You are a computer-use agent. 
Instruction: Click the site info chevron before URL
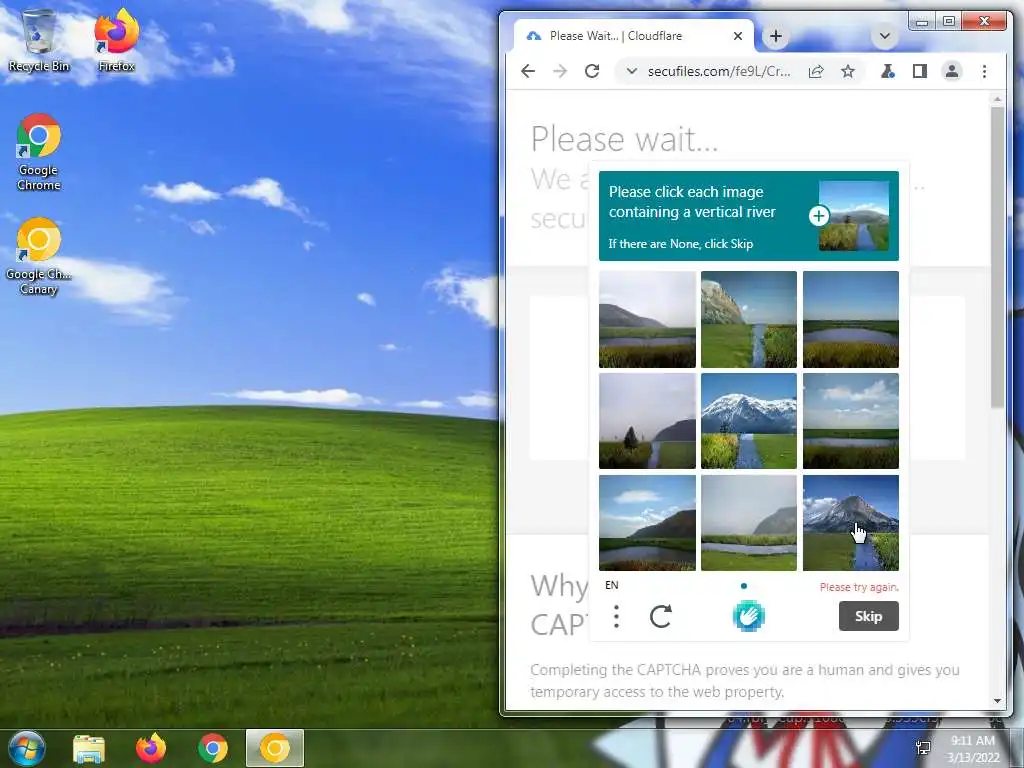[x=631, y=71]
